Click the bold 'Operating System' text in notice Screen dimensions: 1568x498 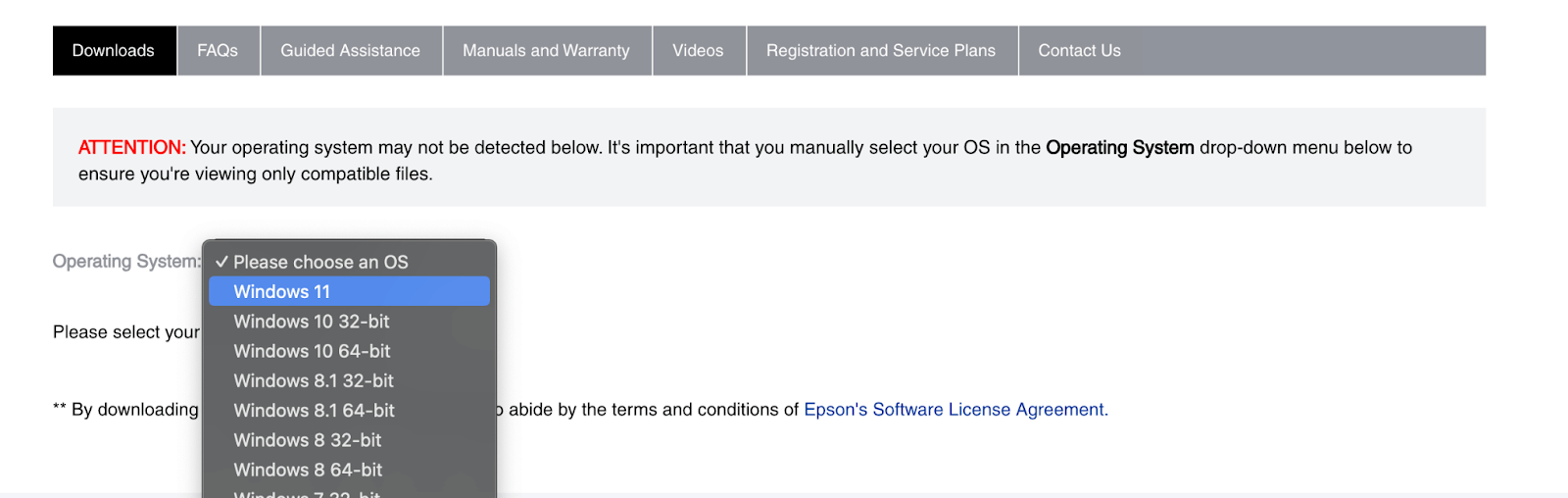click(1119, 148)
